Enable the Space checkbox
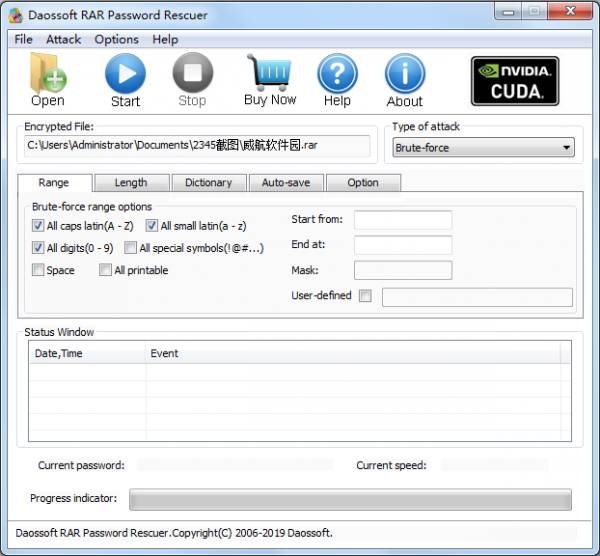Image resolution: width=600 pixels, height=556 pixels. [38, 270]
